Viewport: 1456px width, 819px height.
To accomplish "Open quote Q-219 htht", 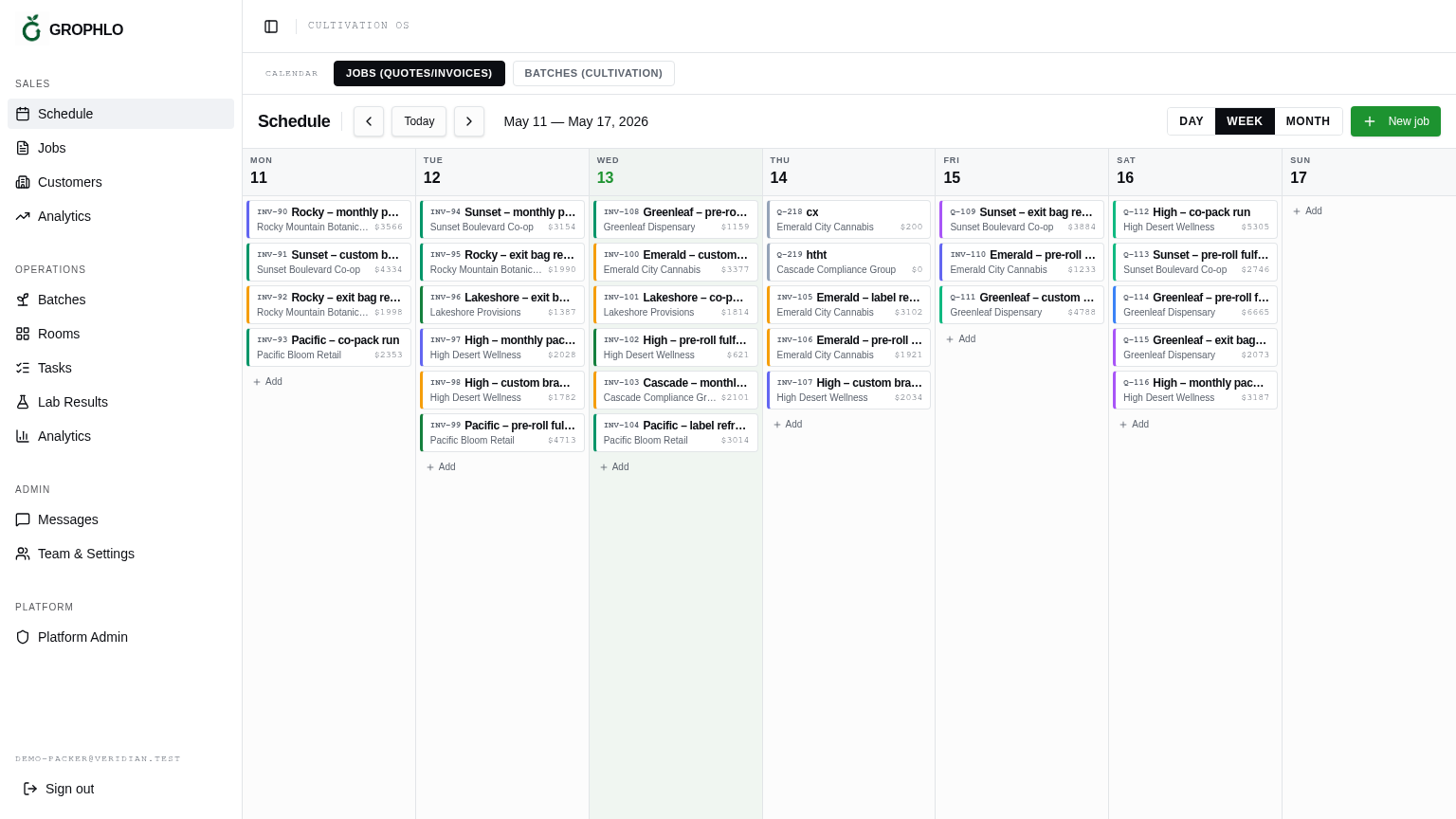I will click(848, 262).
